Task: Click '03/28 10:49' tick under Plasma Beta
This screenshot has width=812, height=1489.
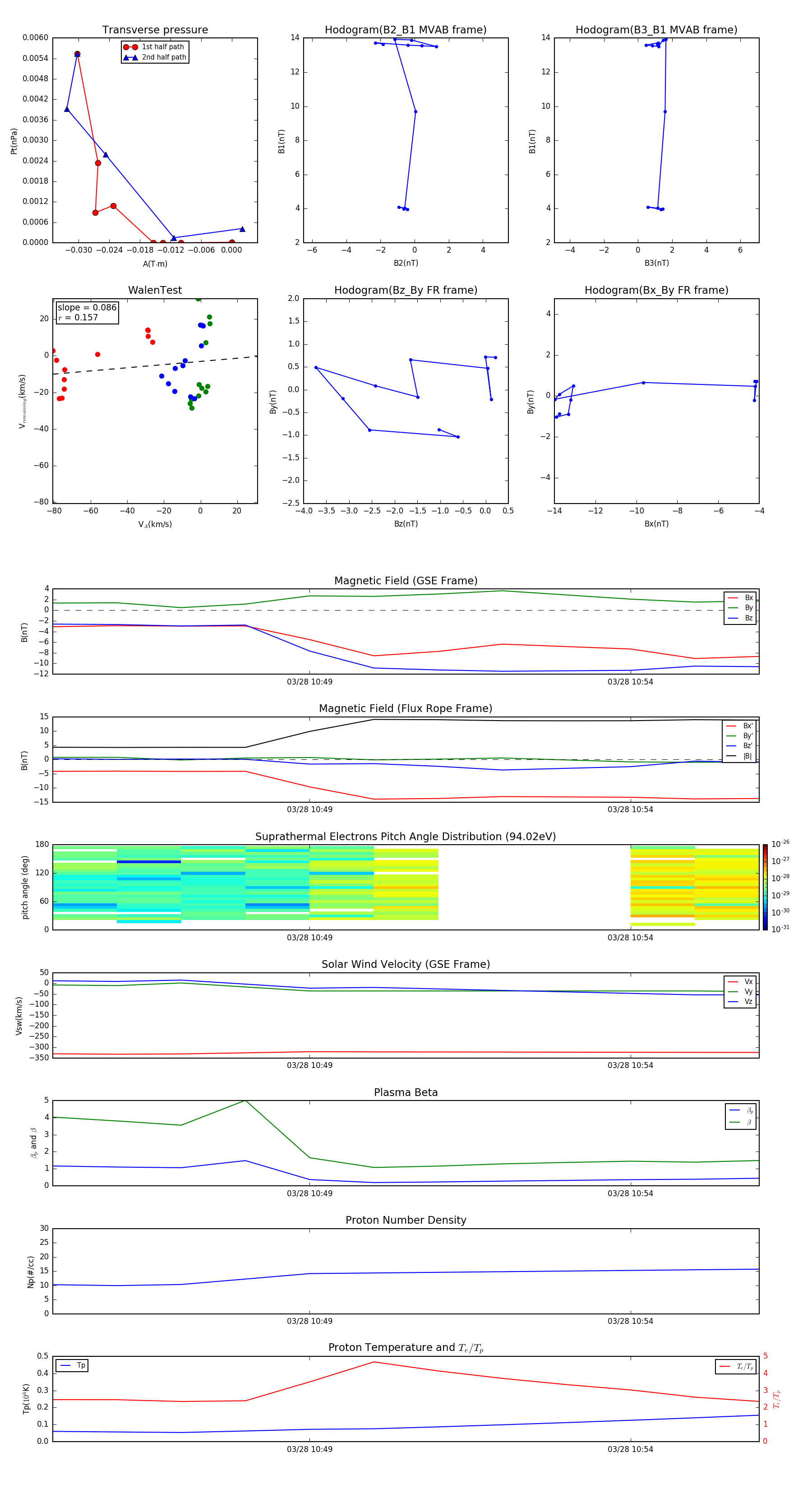Action: [310, 1193]
